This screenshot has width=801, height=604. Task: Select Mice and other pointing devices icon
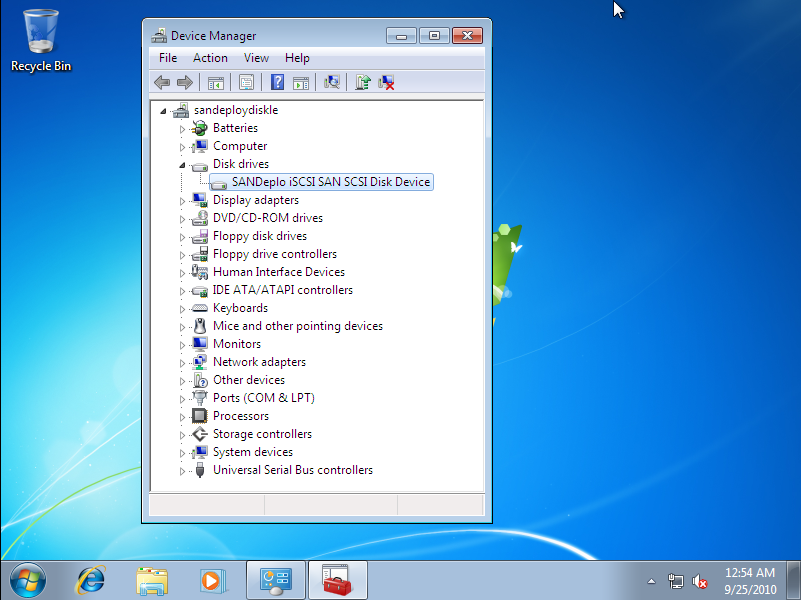click(200, 326)
